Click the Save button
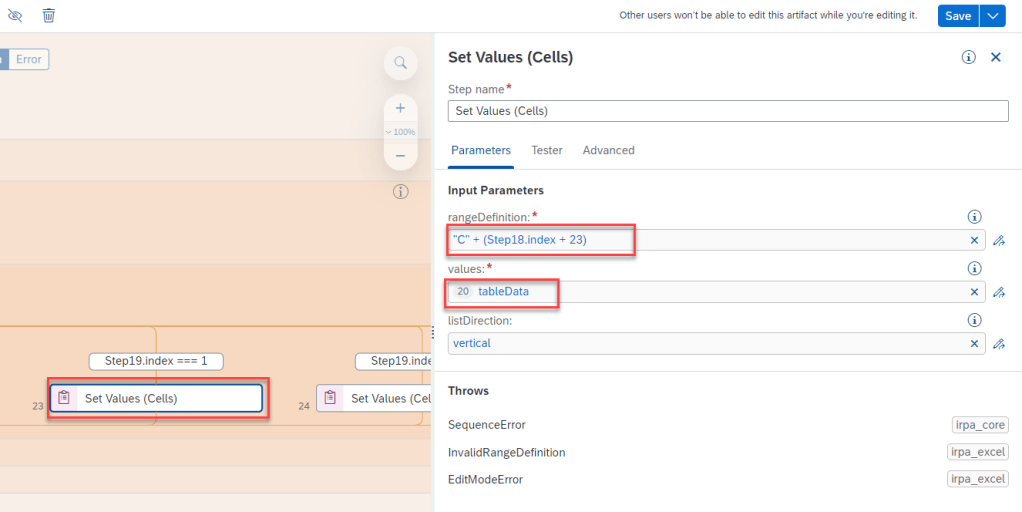The width and height of the screenshot is (1022, 512). pos(957,16)
